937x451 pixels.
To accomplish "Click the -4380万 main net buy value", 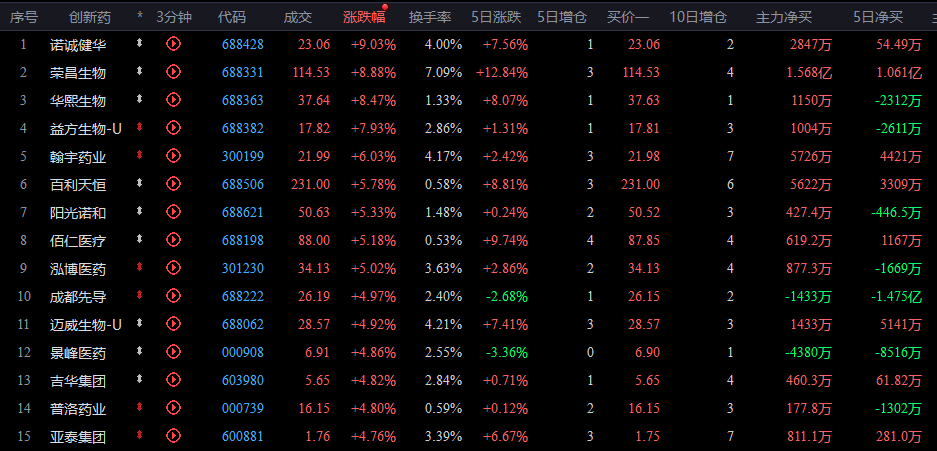I will coord(808,353).
